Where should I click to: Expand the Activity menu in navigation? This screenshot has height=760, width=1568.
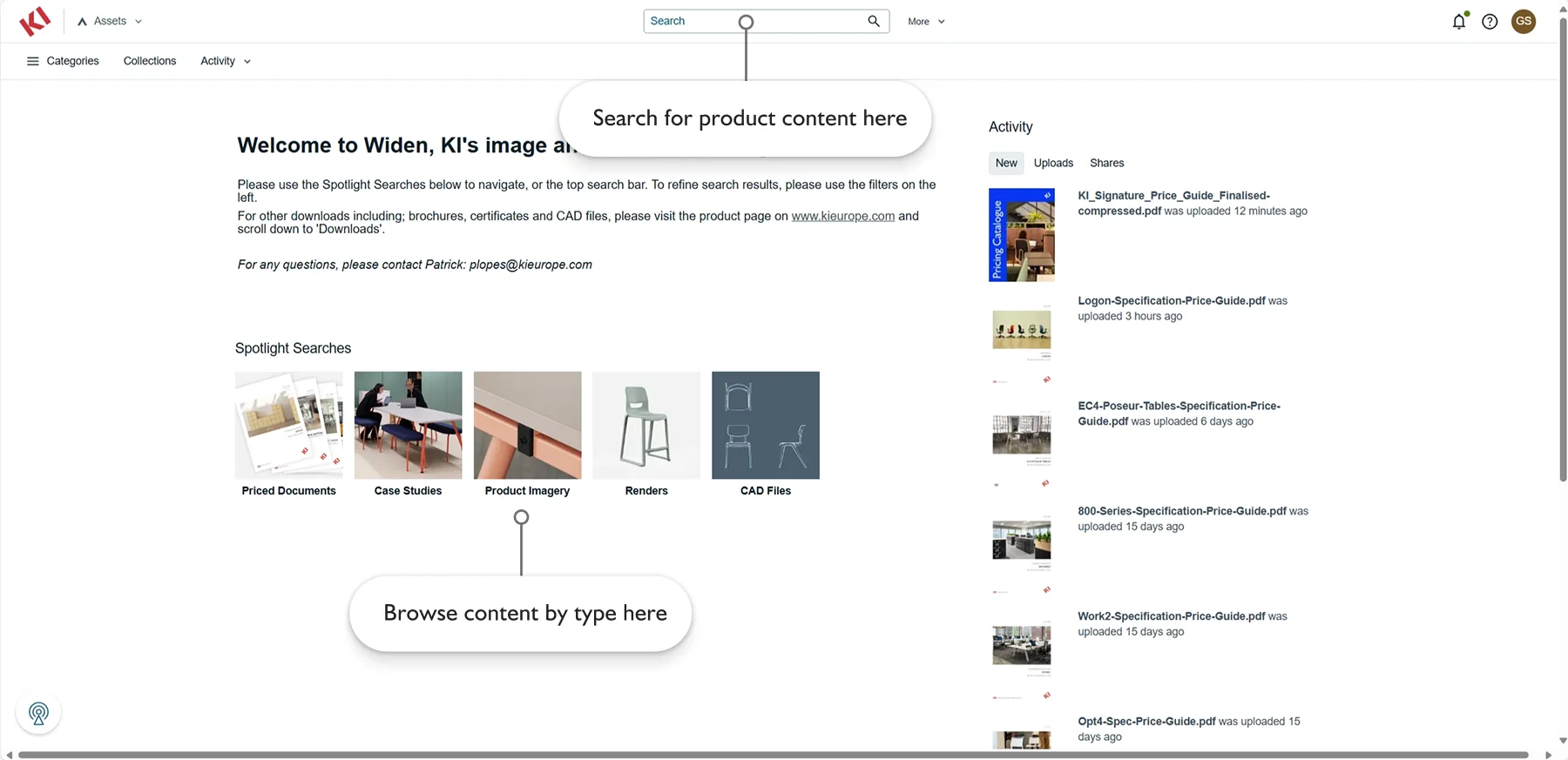tap(226, 61)
